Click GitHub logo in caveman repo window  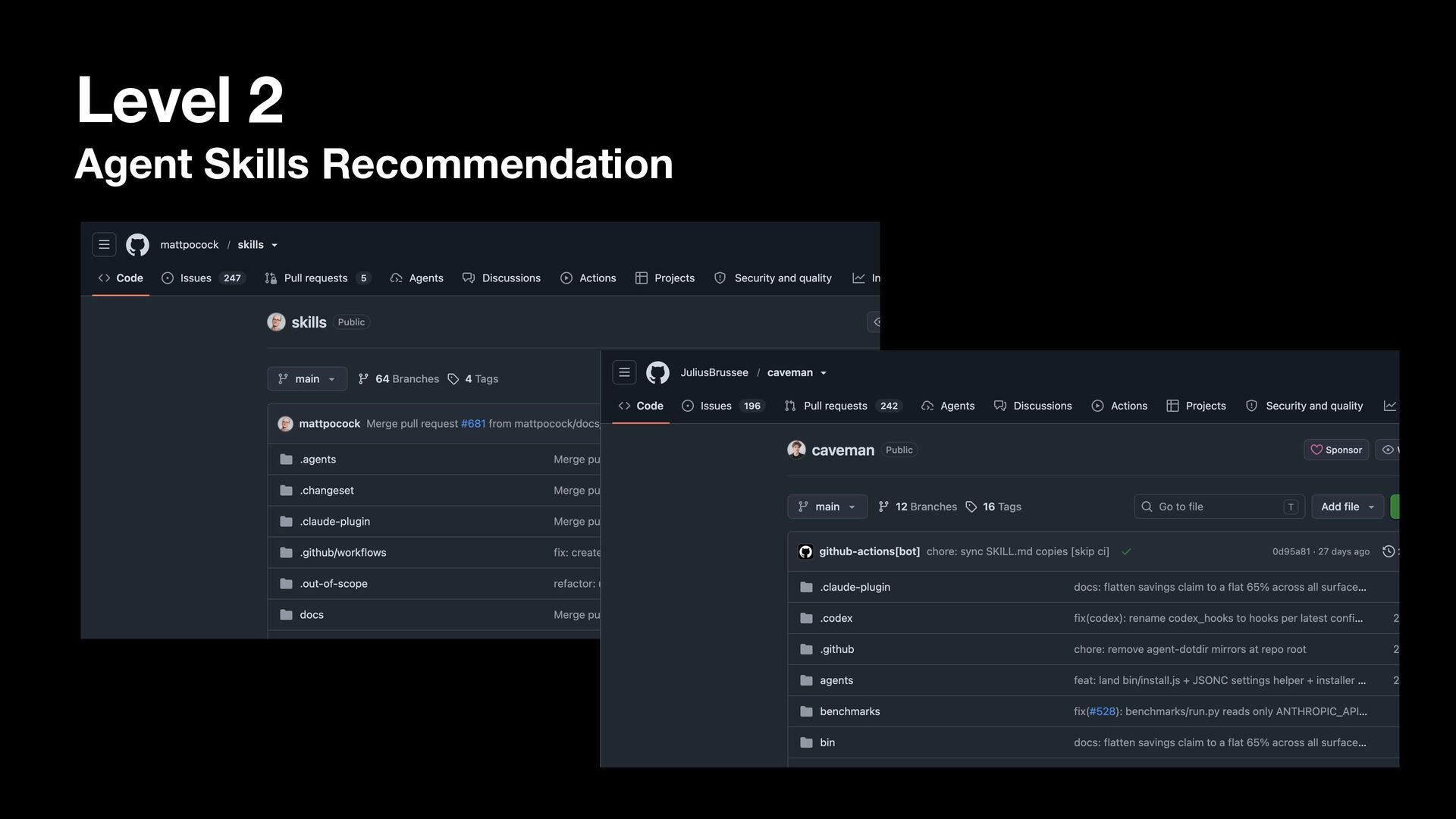[657, 372]
